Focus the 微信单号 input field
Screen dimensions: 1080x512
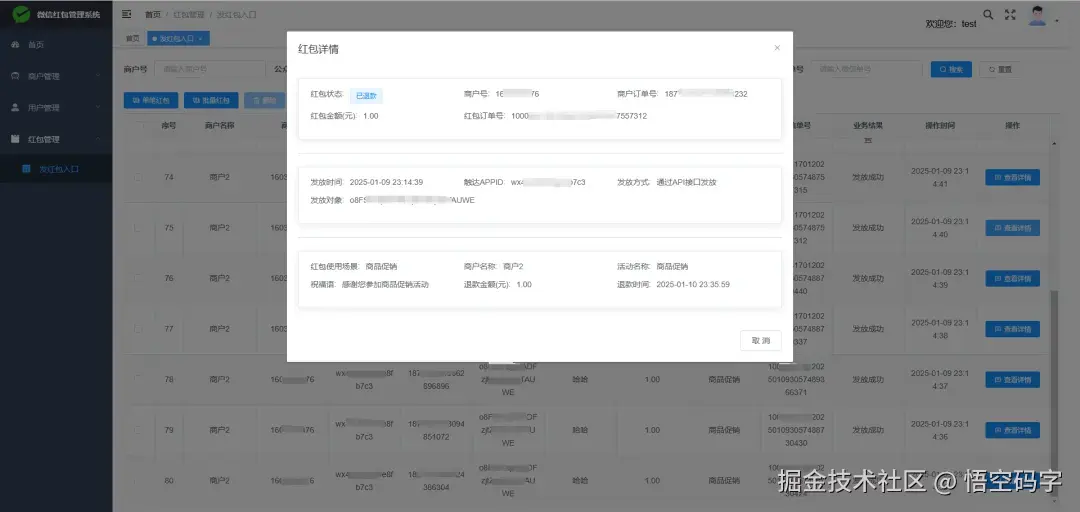click(866, 69)
